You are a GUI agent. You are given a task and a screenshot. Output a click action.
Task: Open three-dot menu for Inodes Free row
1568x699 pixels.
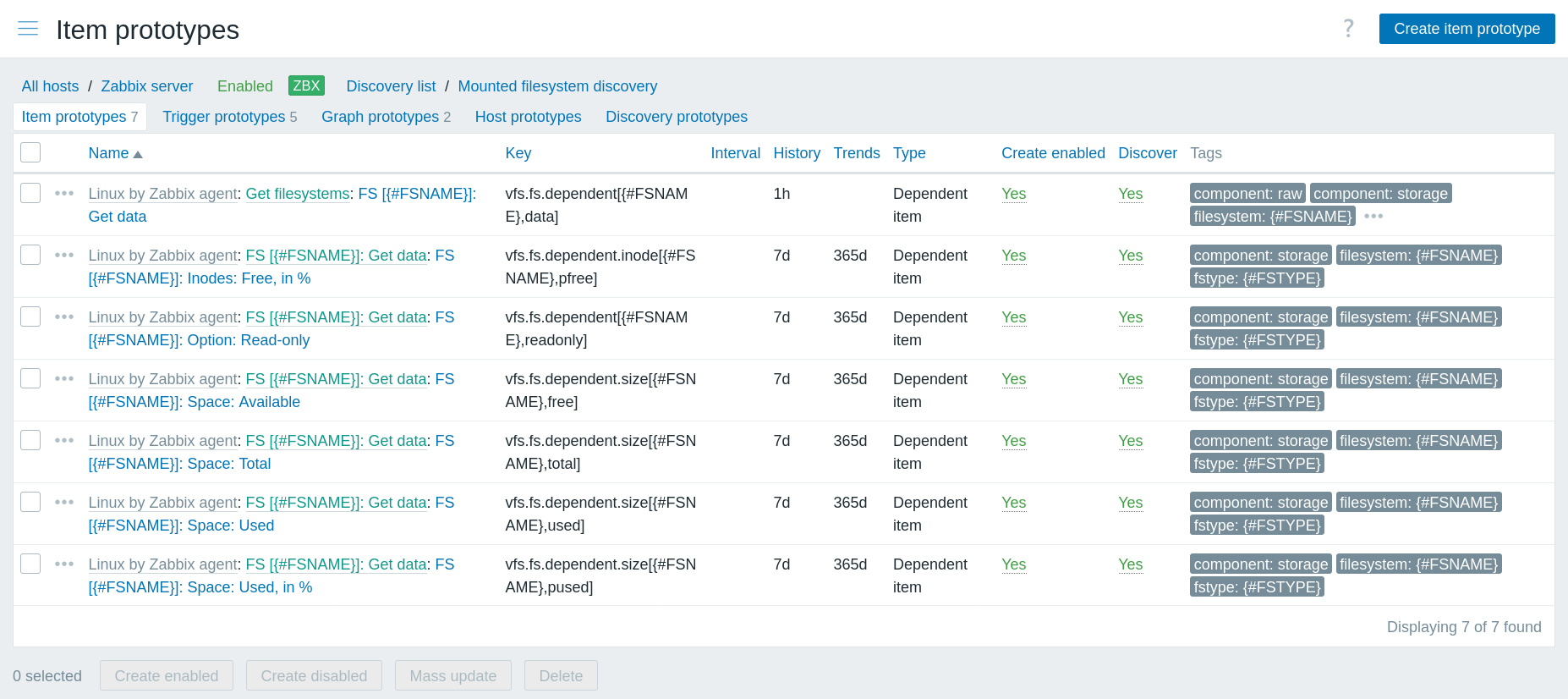point(64,256)
